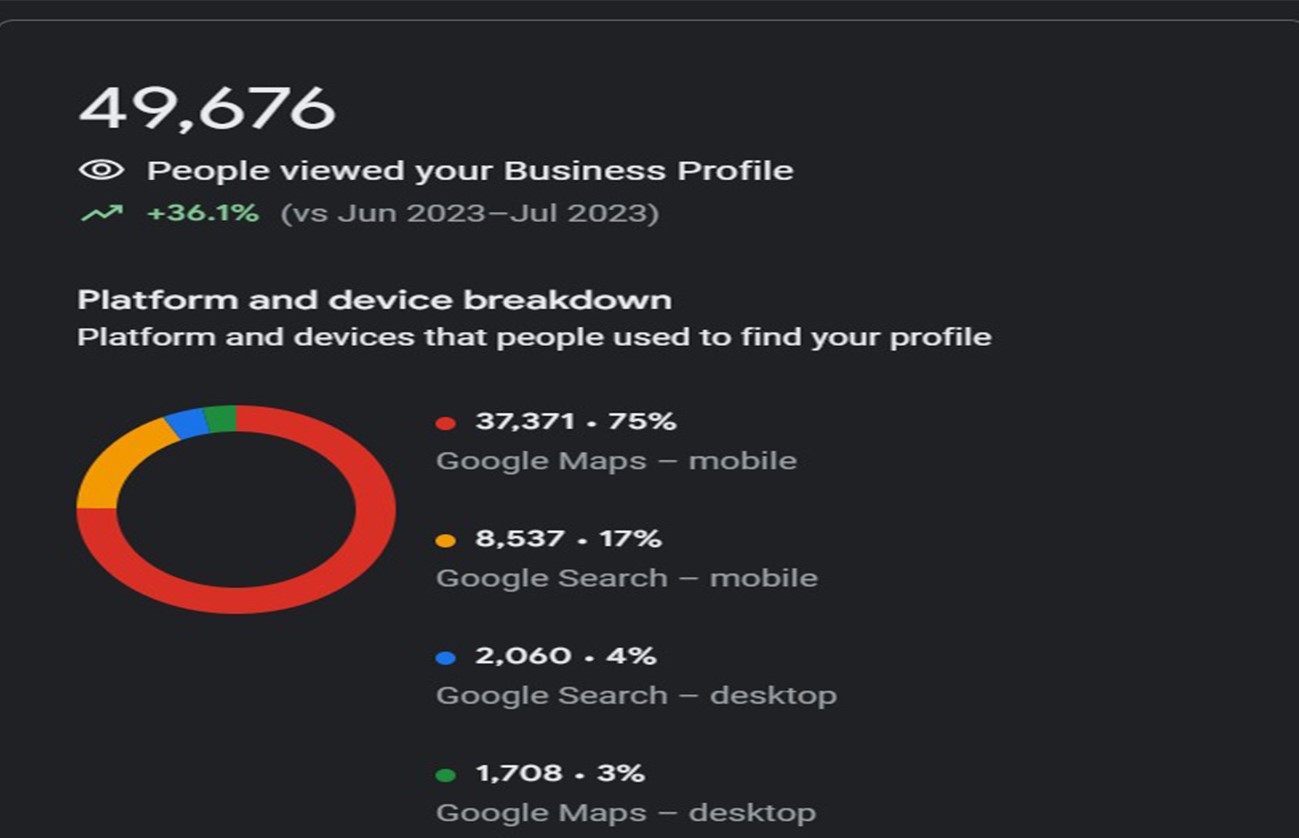This screenshot has height=838, width=1299.
Task: Click the green segment of the donut chart
Action: click(x=220, y=418)
